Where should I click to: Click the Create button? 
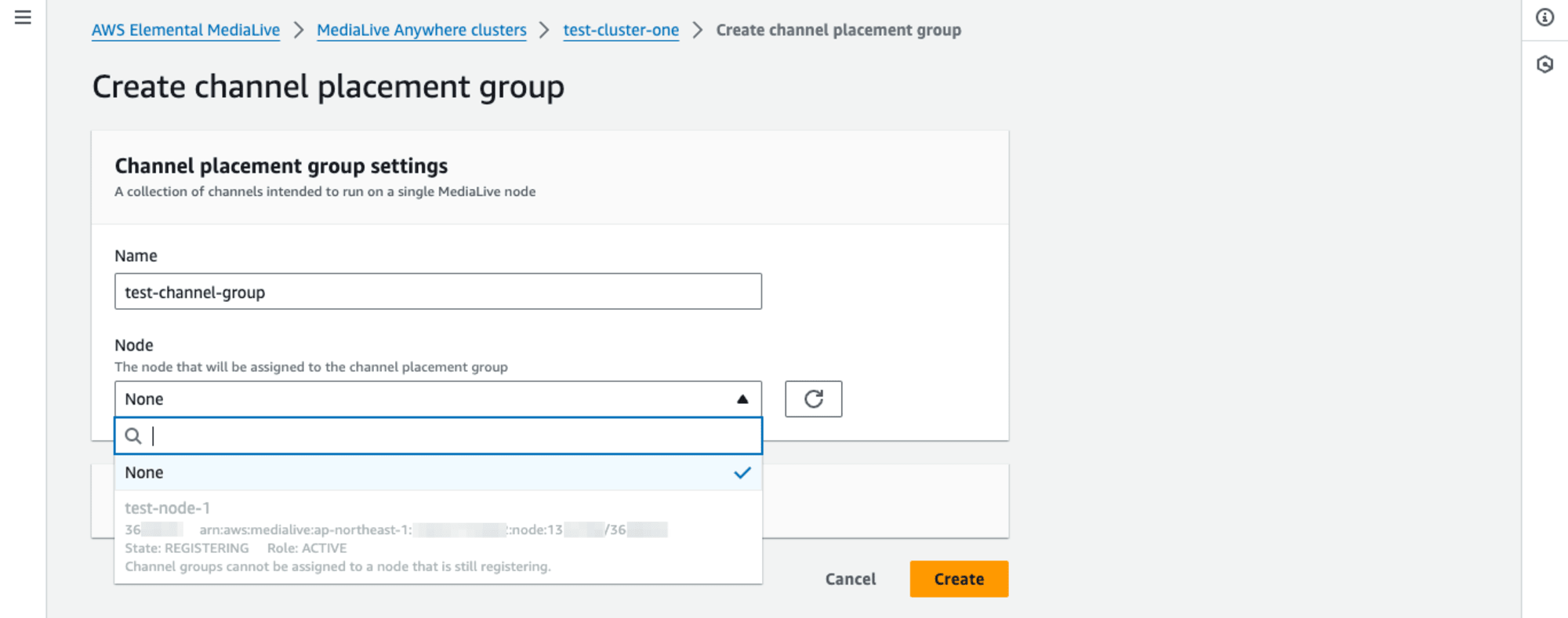(959, 579)
